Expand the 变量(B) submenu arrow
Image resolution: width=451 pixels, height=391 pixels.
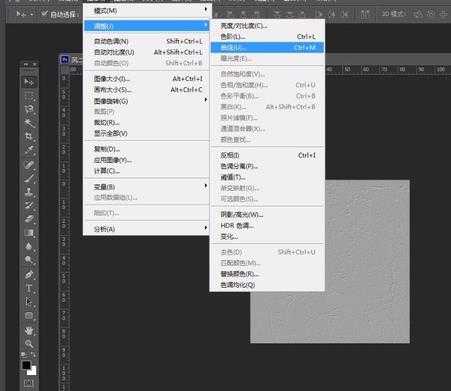[206, 186]
